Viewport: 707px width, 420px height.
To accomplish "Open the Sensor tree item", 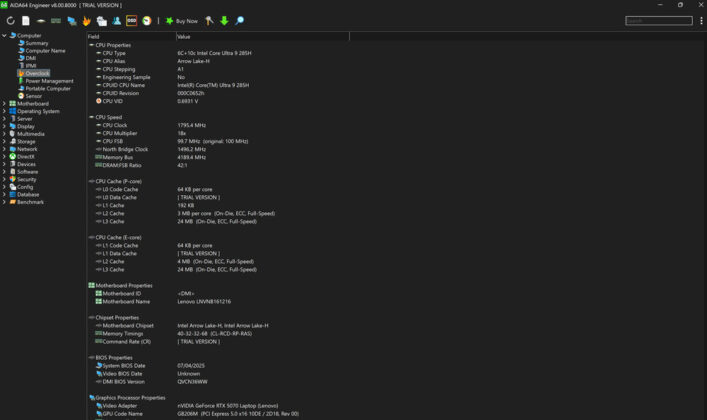I will [30, 96].
